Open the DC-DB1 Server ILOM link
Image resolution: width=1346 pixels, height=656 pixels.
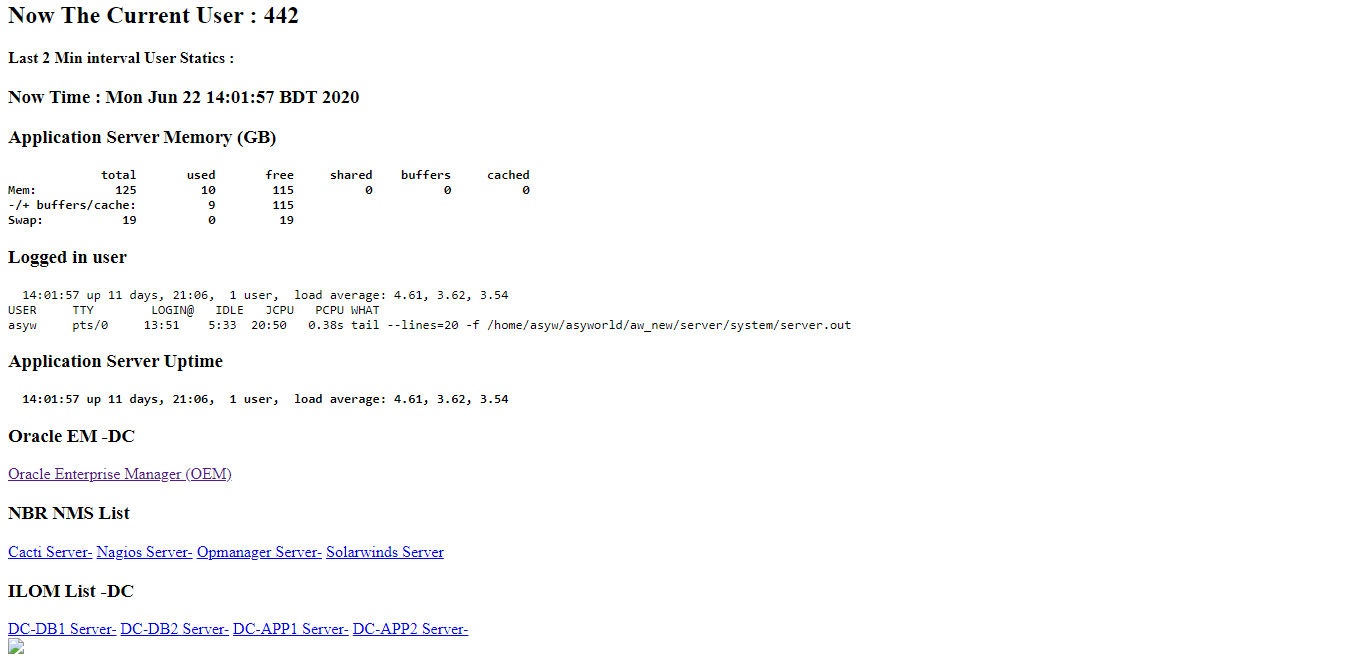tap(62, 629)
